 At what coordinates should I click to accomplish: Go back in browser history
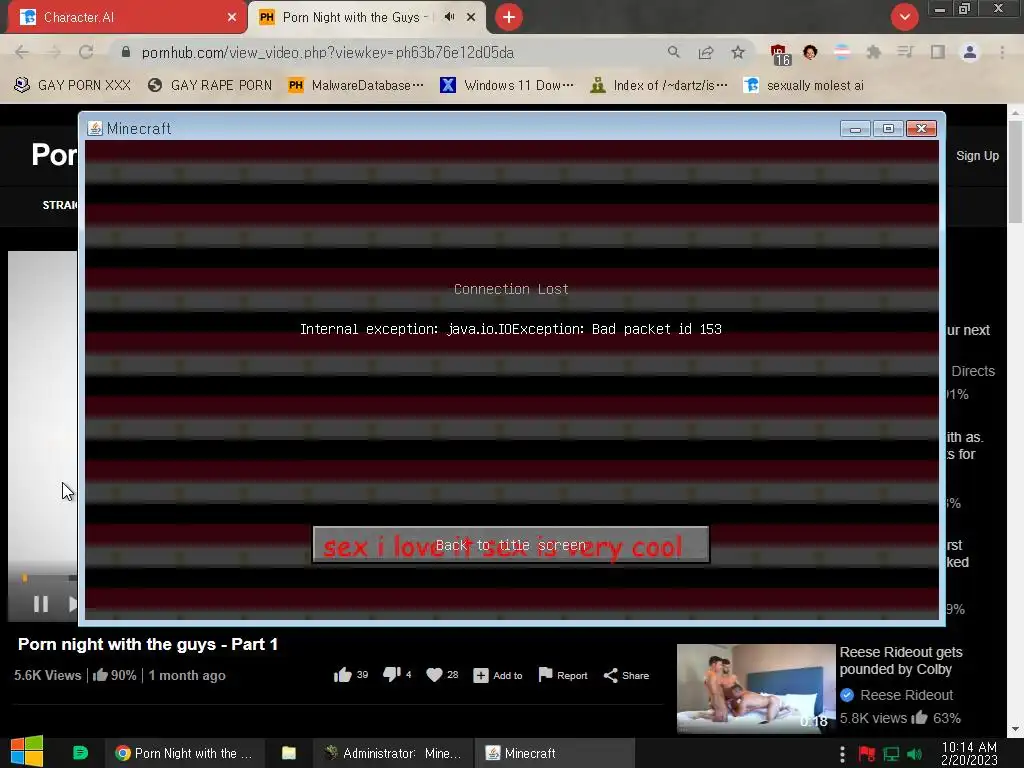[x=22, y=52]
